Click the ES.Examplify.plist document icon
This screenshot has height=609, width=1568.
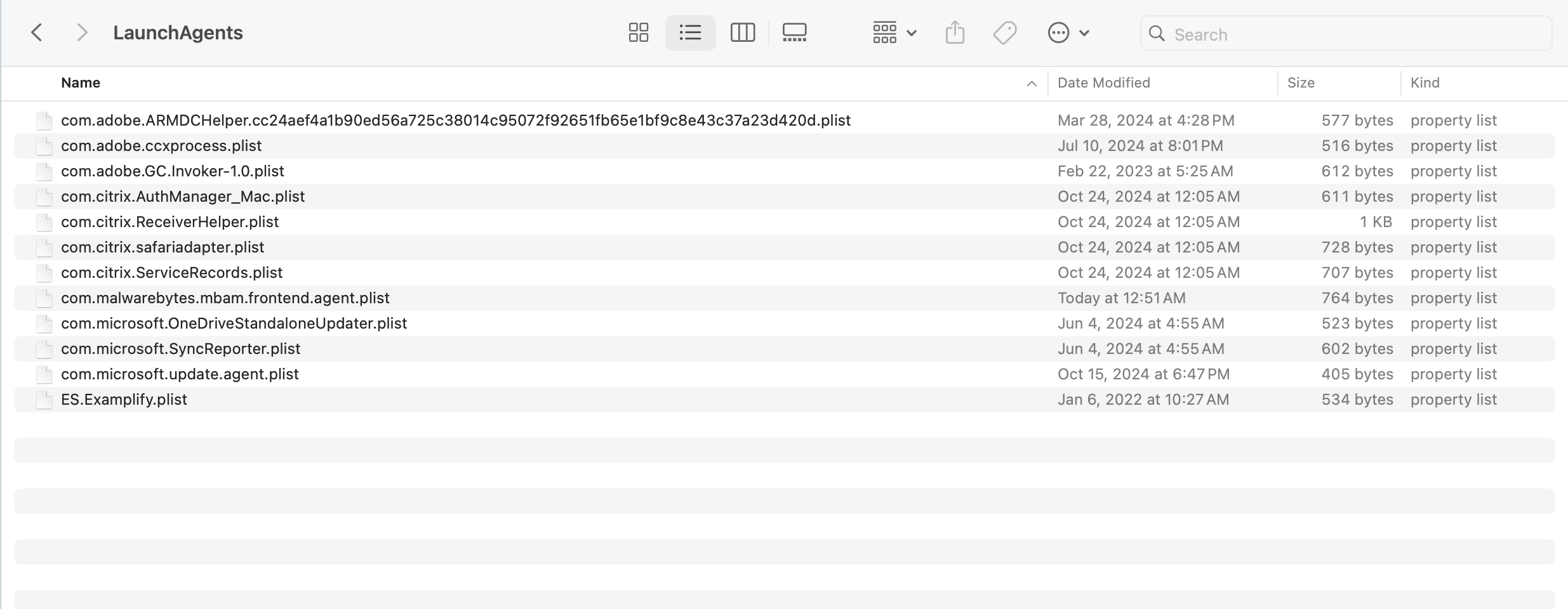(x=44, y=400)
